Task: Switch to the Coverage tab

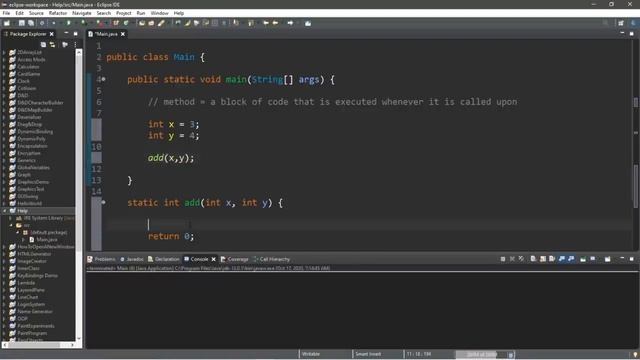Action: [x=235, y=259]
